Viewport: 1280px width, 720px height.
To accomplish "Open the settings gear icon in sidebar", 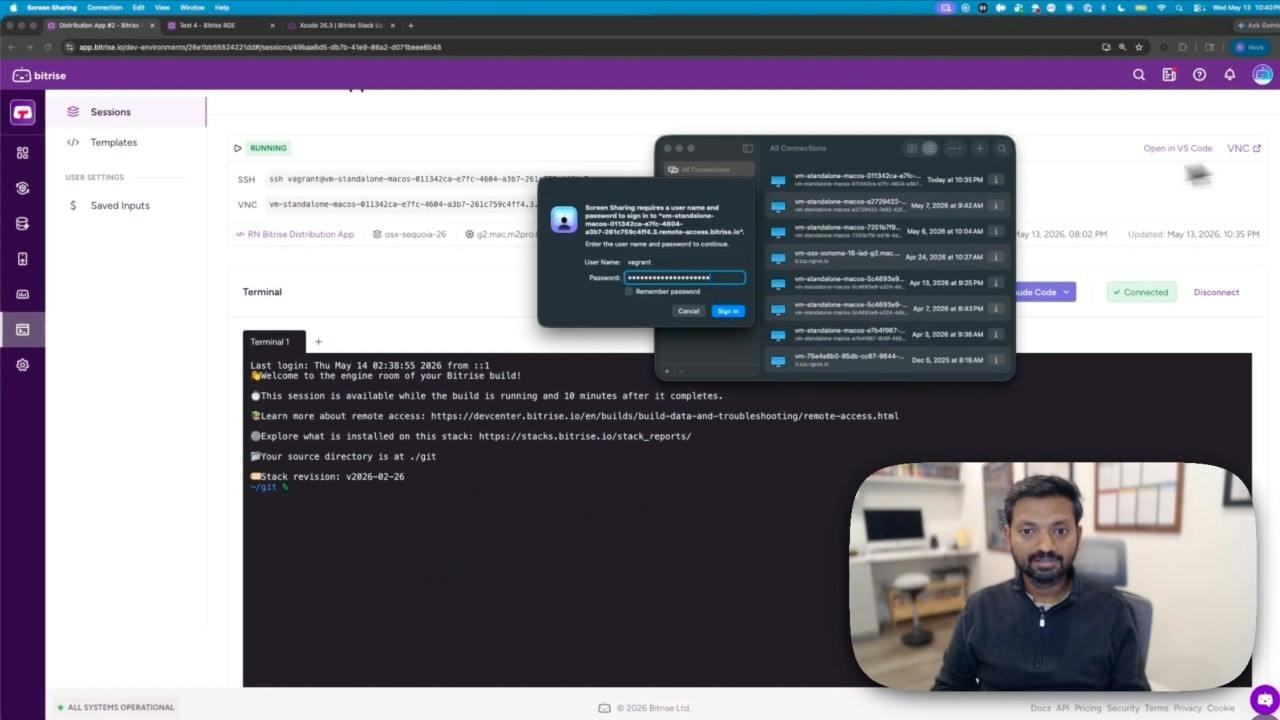I will point(22,365).
